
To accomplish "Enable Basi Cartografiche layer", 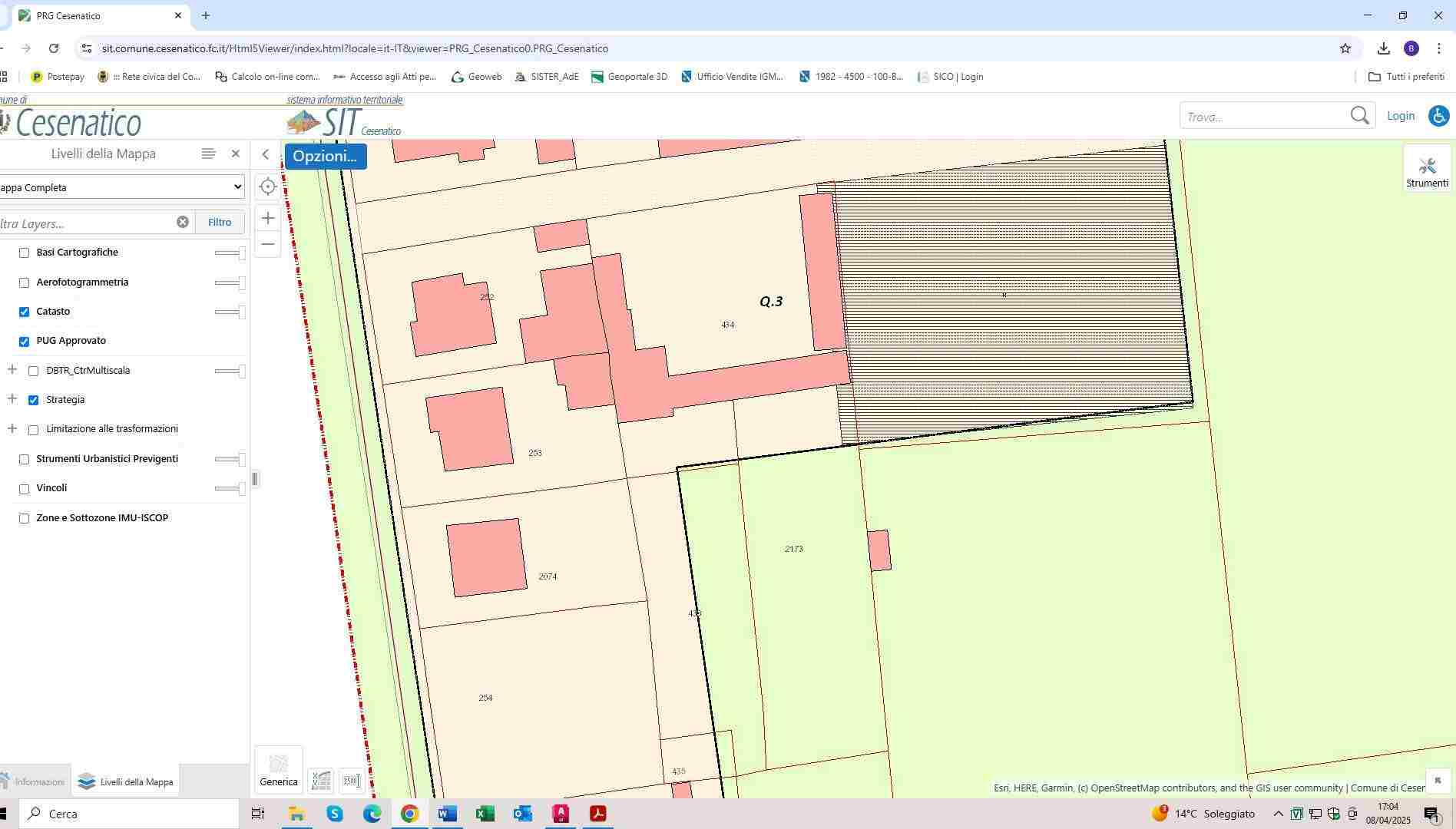I will click(25, 253).
